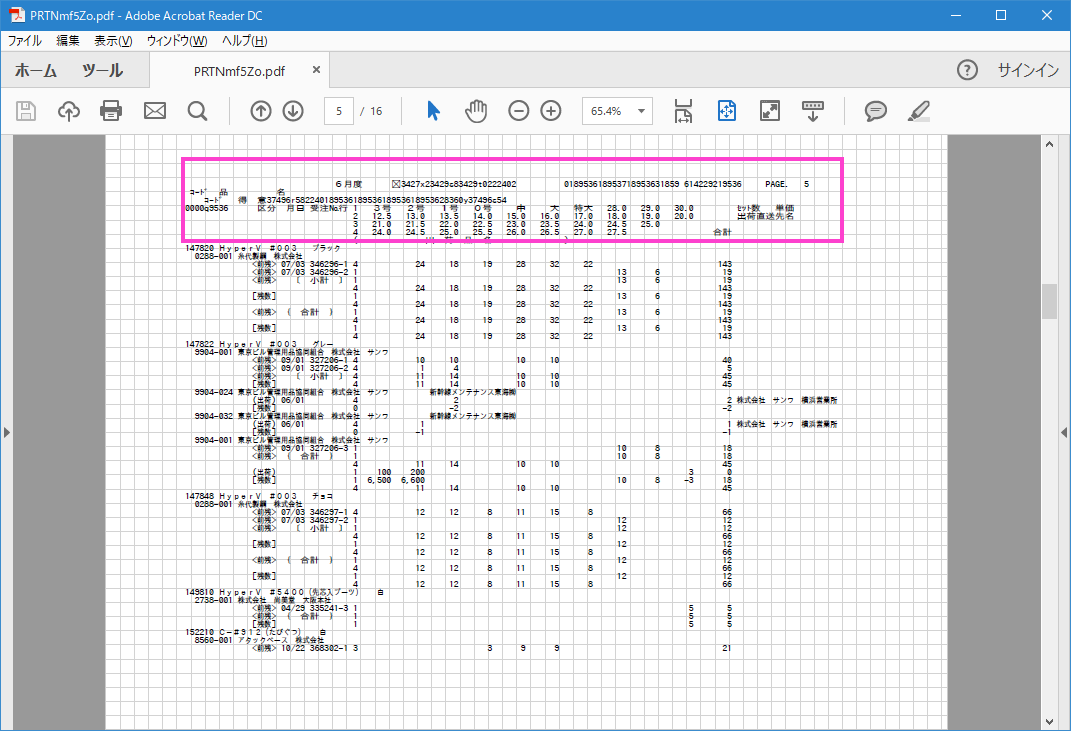Open the search magnifier tool
This screenshot has width=1071, height=731.
pos(197,111)
